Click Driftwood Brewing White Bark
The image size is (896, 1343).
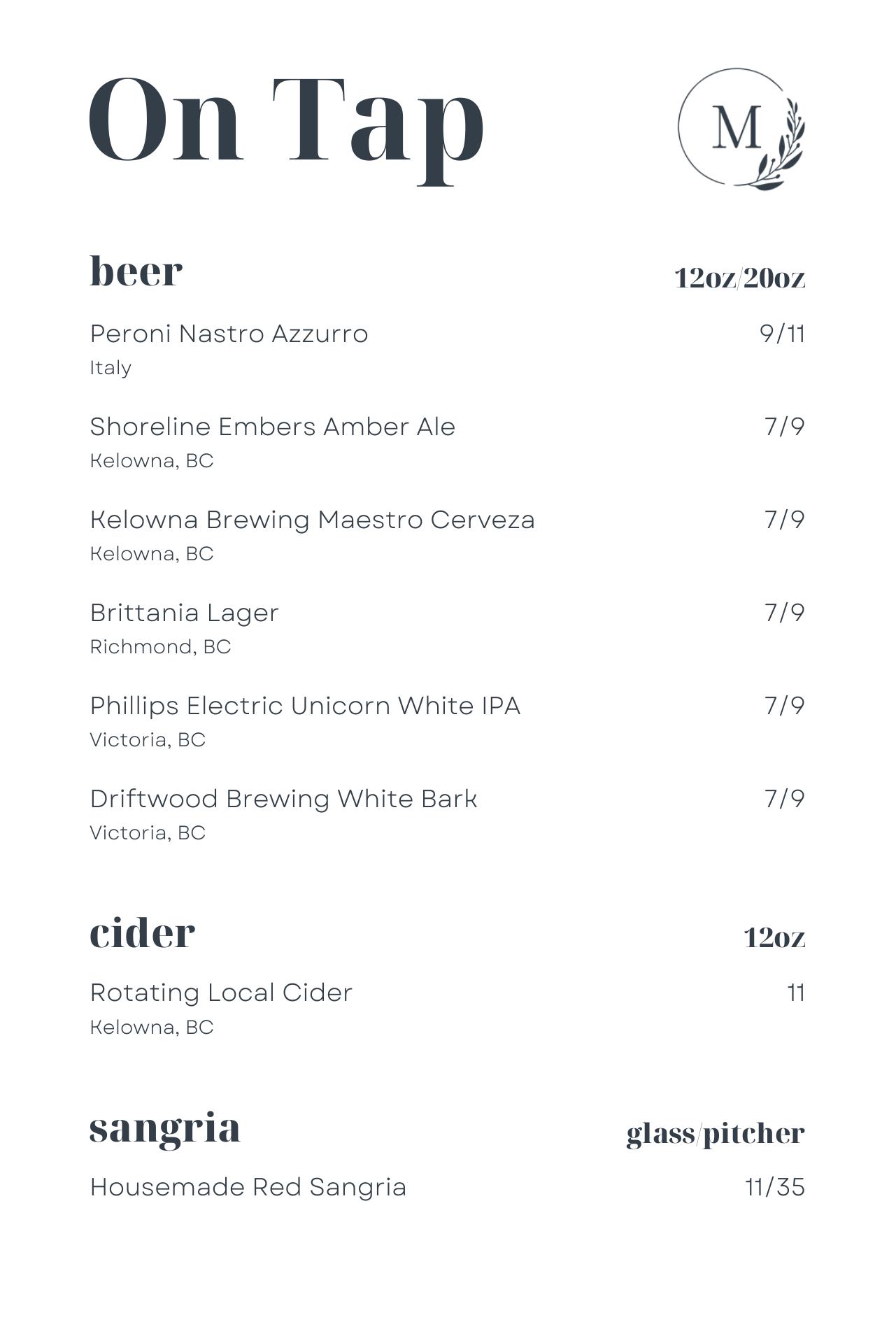(x=283, y=799)
